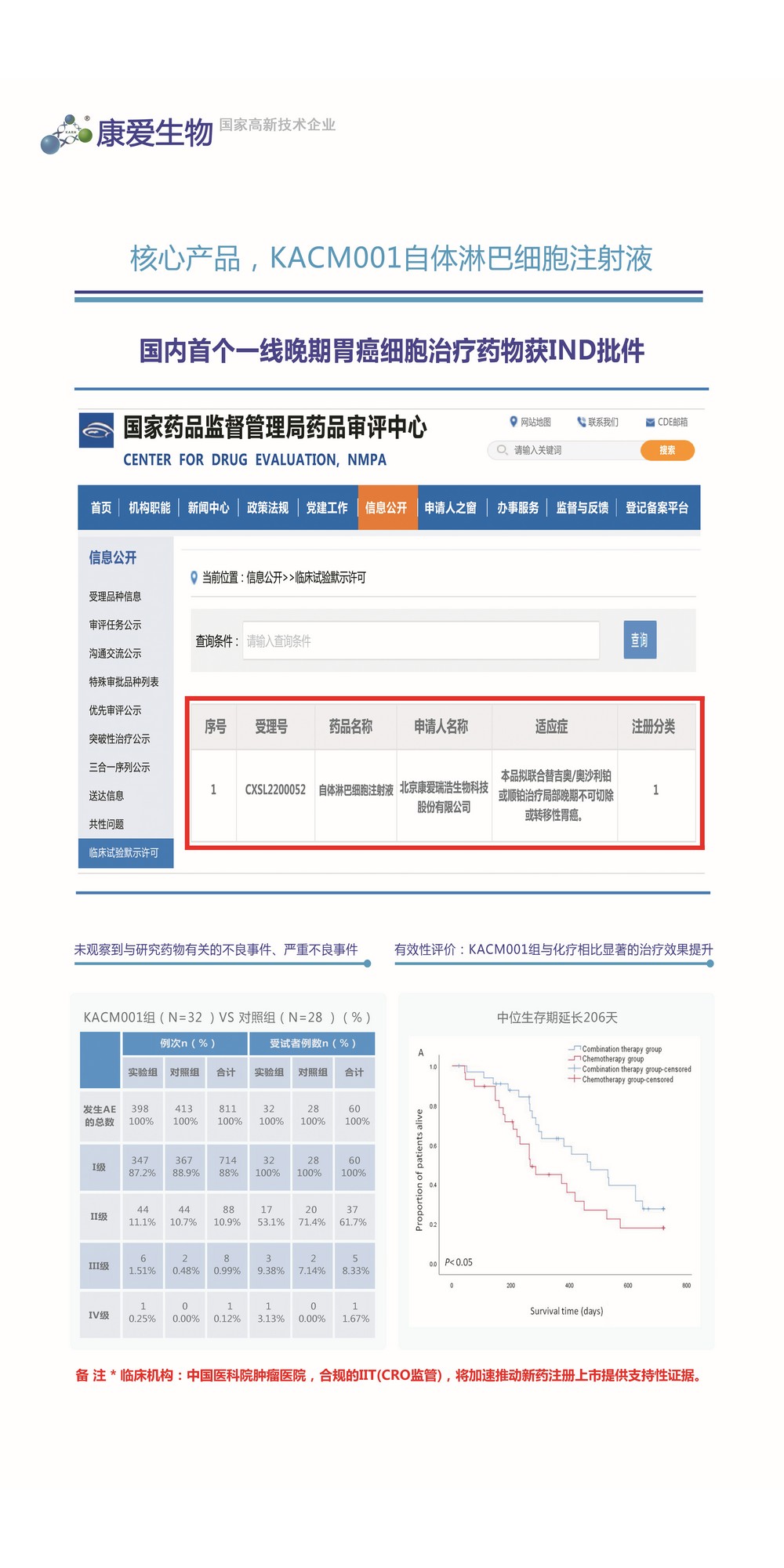Open the 登记备案平台 nav tab
The height and width of the screenshot is (1568, 784).
pos(657,507)
